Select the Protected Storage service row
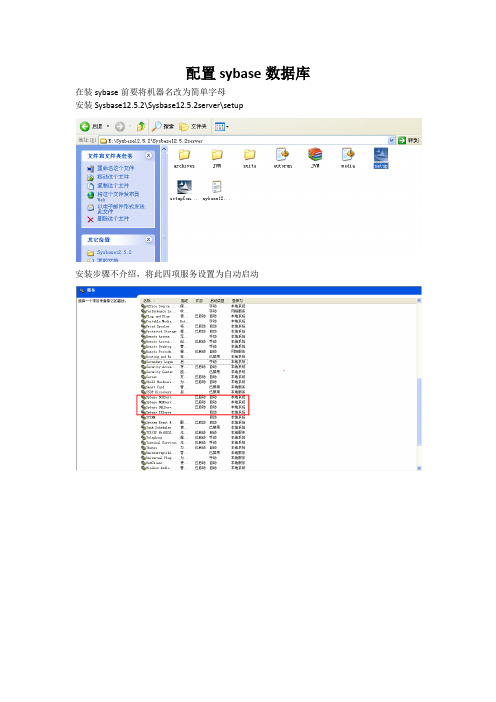The width and height of the screenshot is (496, 702). pyautogui.click(x=193, y=331)
